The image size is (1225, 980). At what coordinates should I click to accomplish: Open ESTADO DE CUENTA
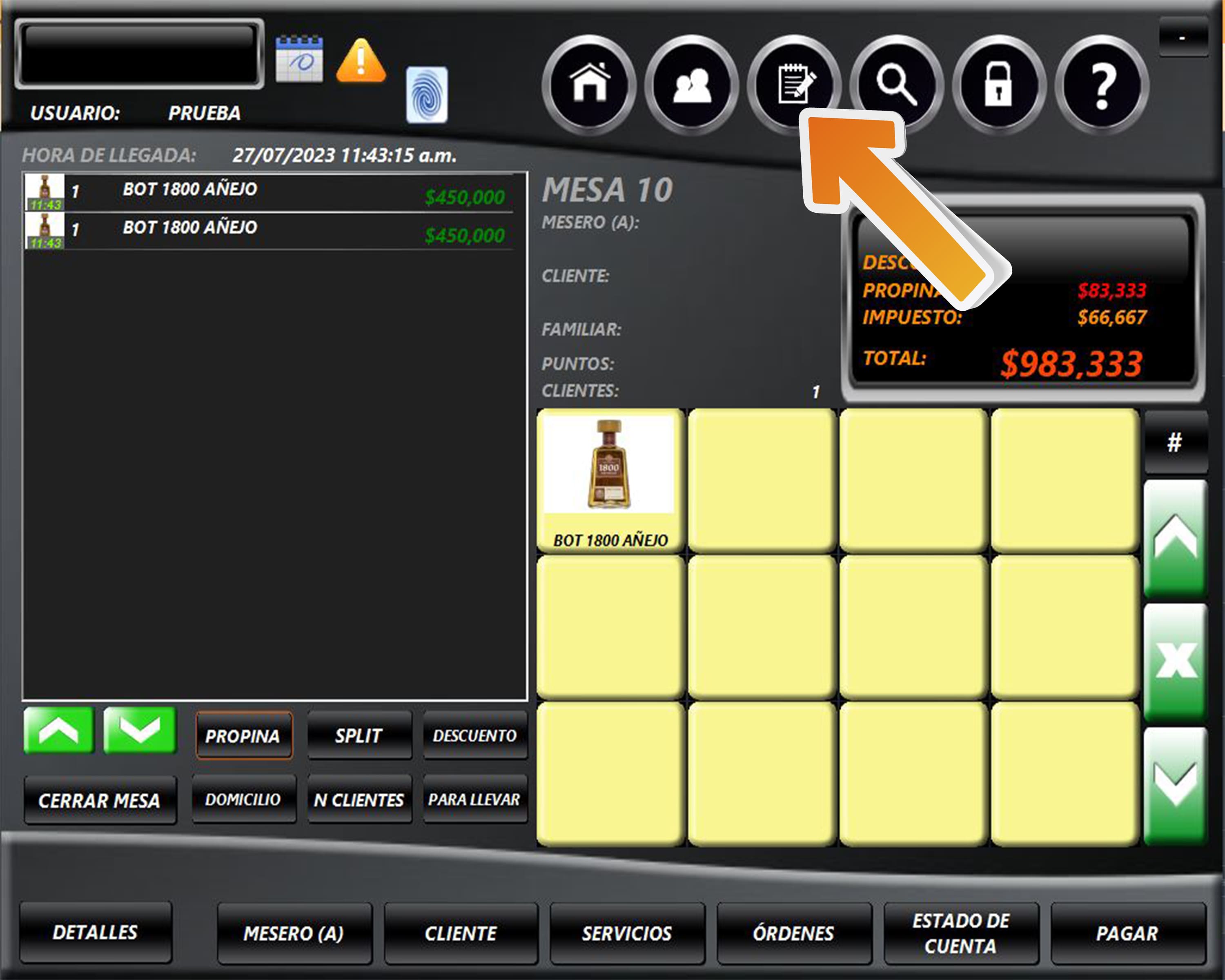tap(961, 933)
